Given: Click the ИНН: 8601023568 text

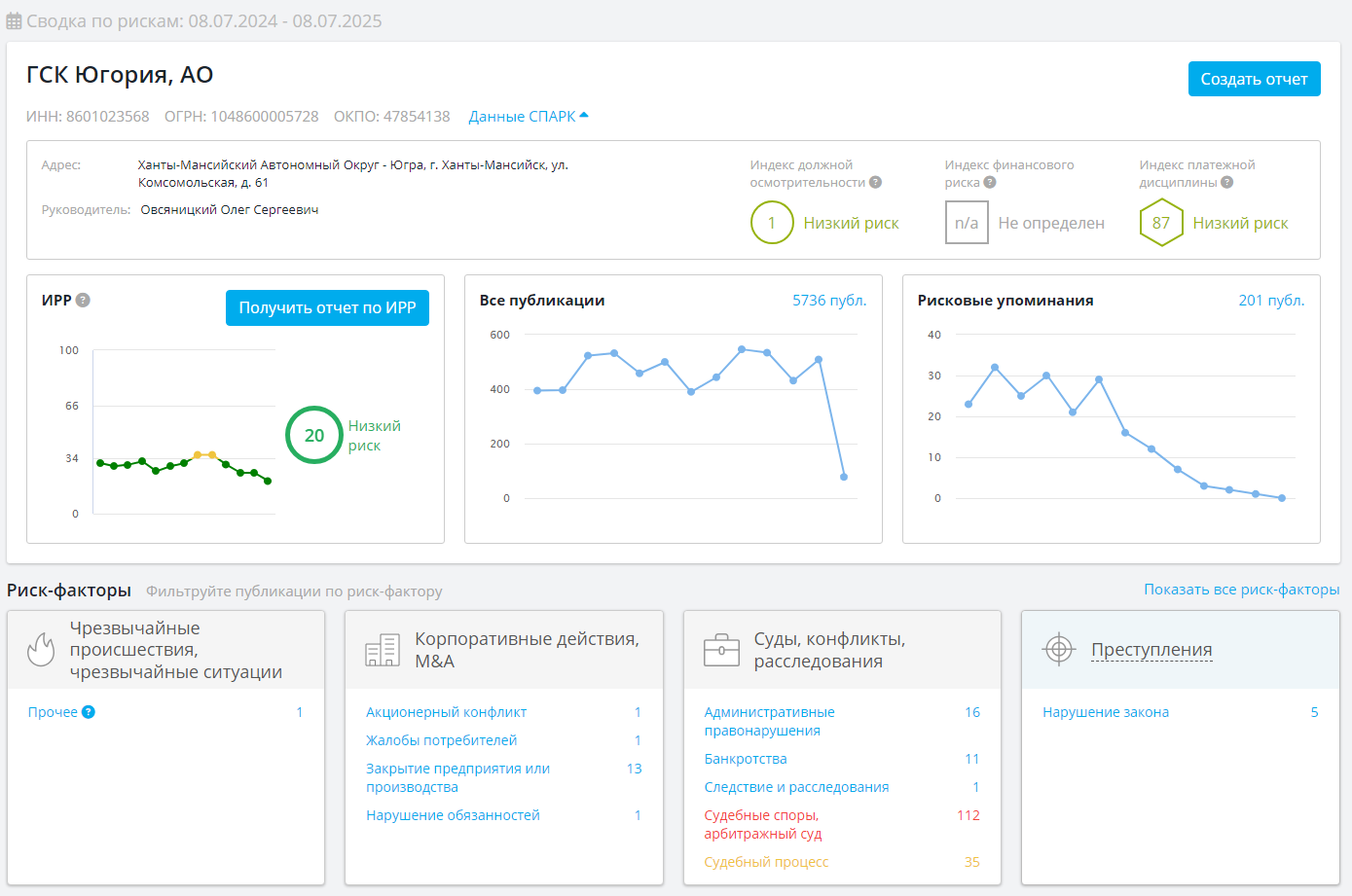Looking at the screenshot, I should pos(88,116).
